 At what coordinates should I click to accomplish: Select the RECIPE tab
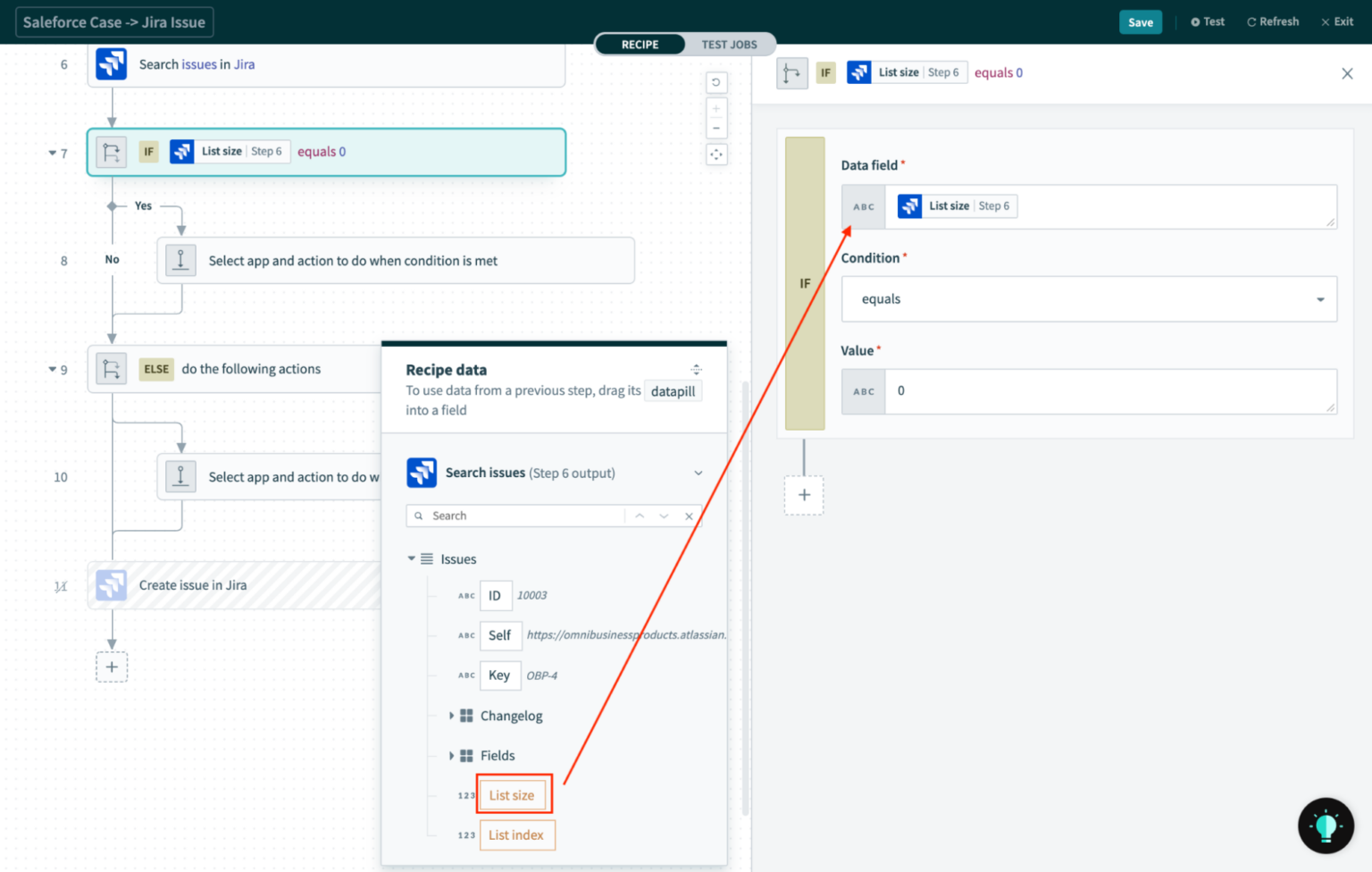pos(640,44)
